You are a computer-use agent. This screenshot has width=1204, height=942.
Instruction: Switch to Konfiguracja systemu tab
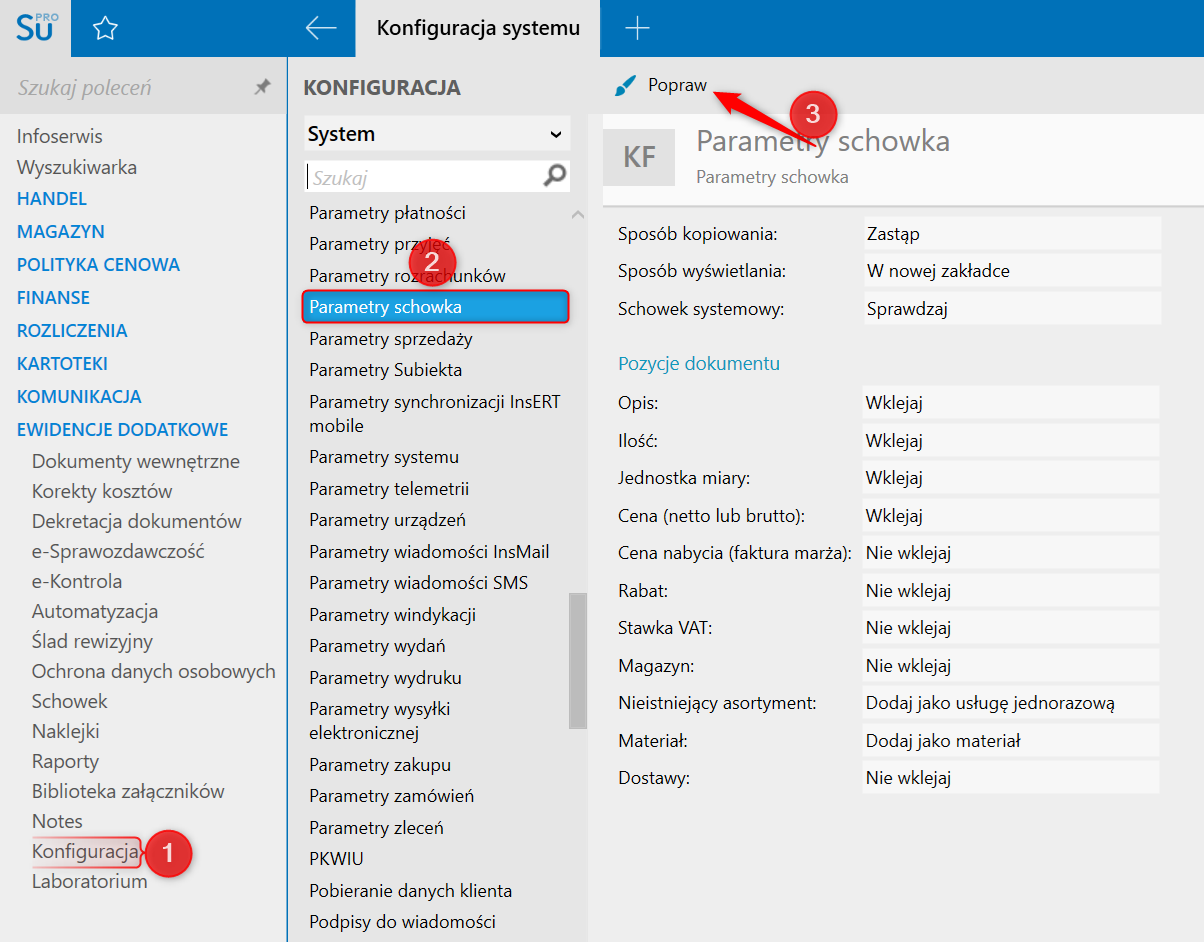[x=478, y=29]
